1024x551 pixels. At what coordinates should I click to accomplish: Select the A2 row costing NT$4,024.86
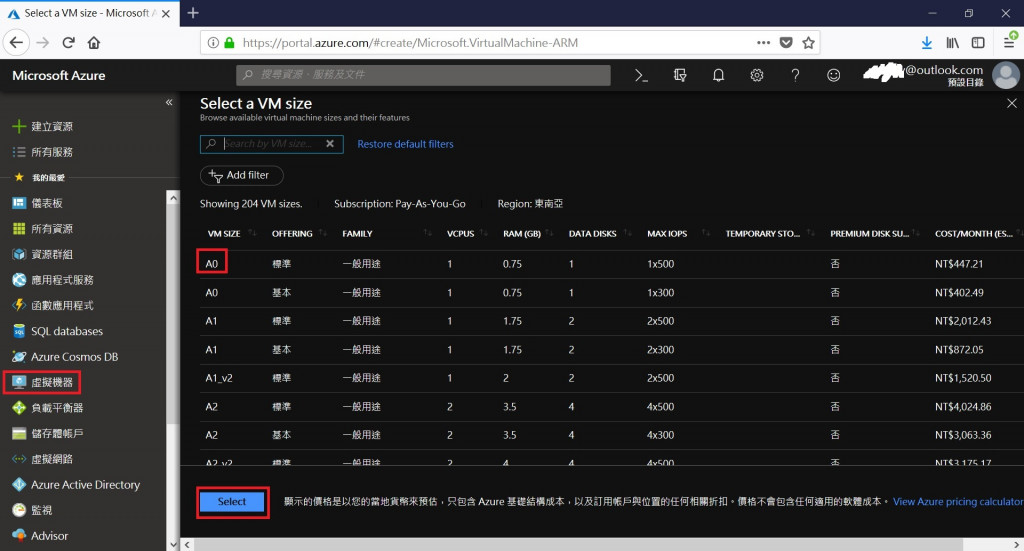(611, 406)
